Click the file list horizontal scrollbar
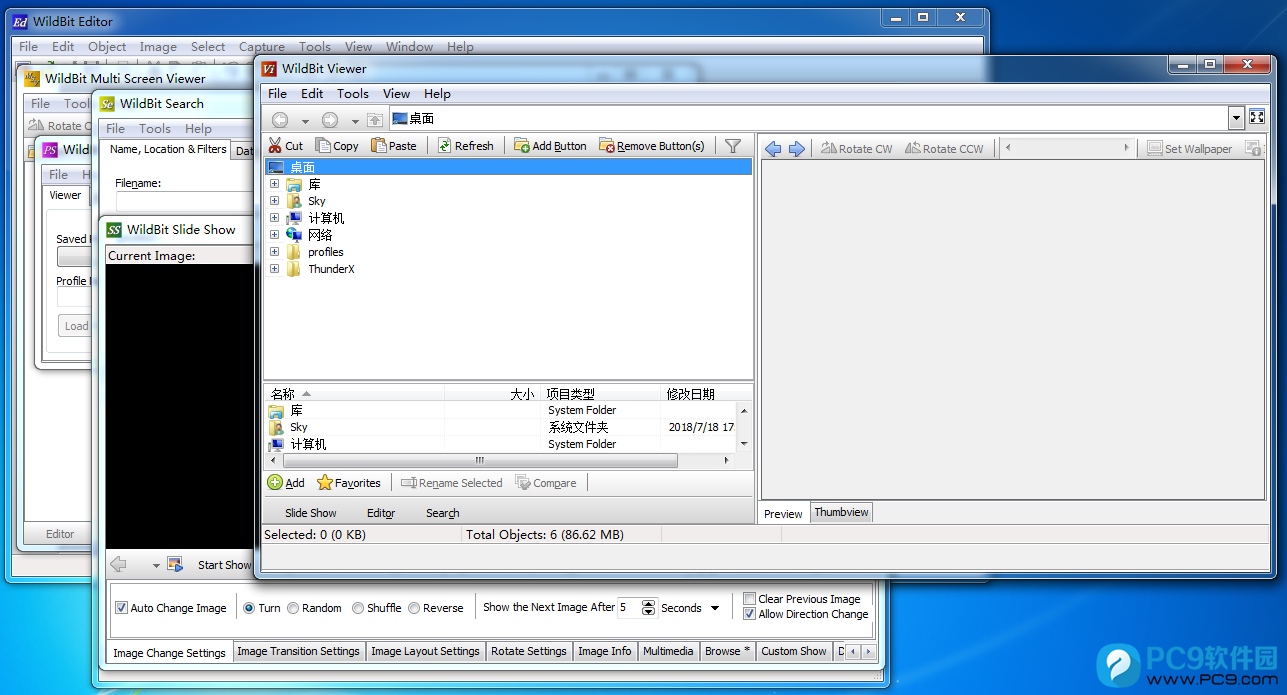Image resolution: width=1287 pixels, height=695 pixels. click(480, 461)
